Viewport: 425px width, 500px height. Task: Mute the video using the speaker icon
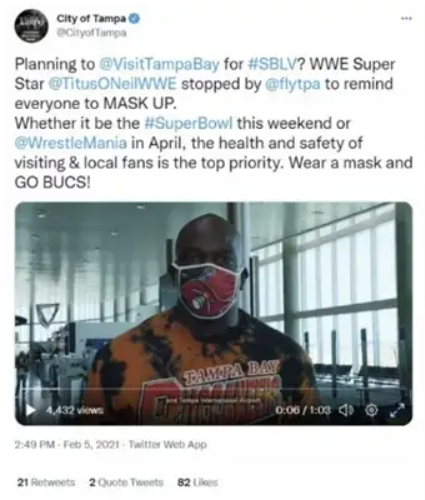click(346, 410)
